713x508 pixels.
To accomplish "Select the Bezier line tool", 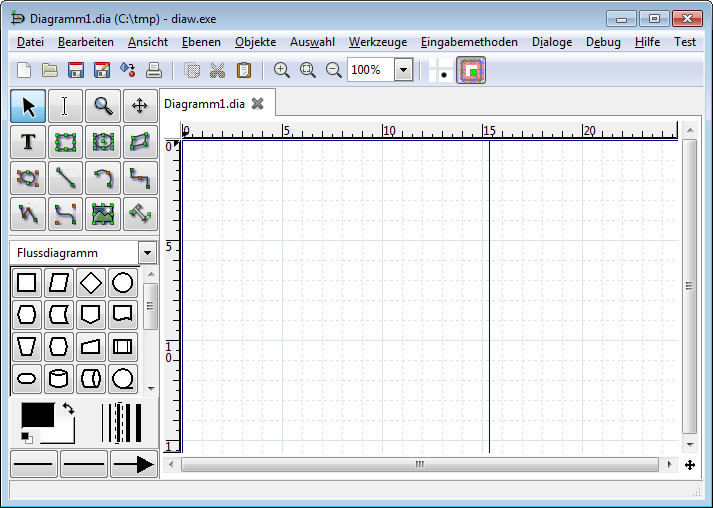I will coord(66,215).
